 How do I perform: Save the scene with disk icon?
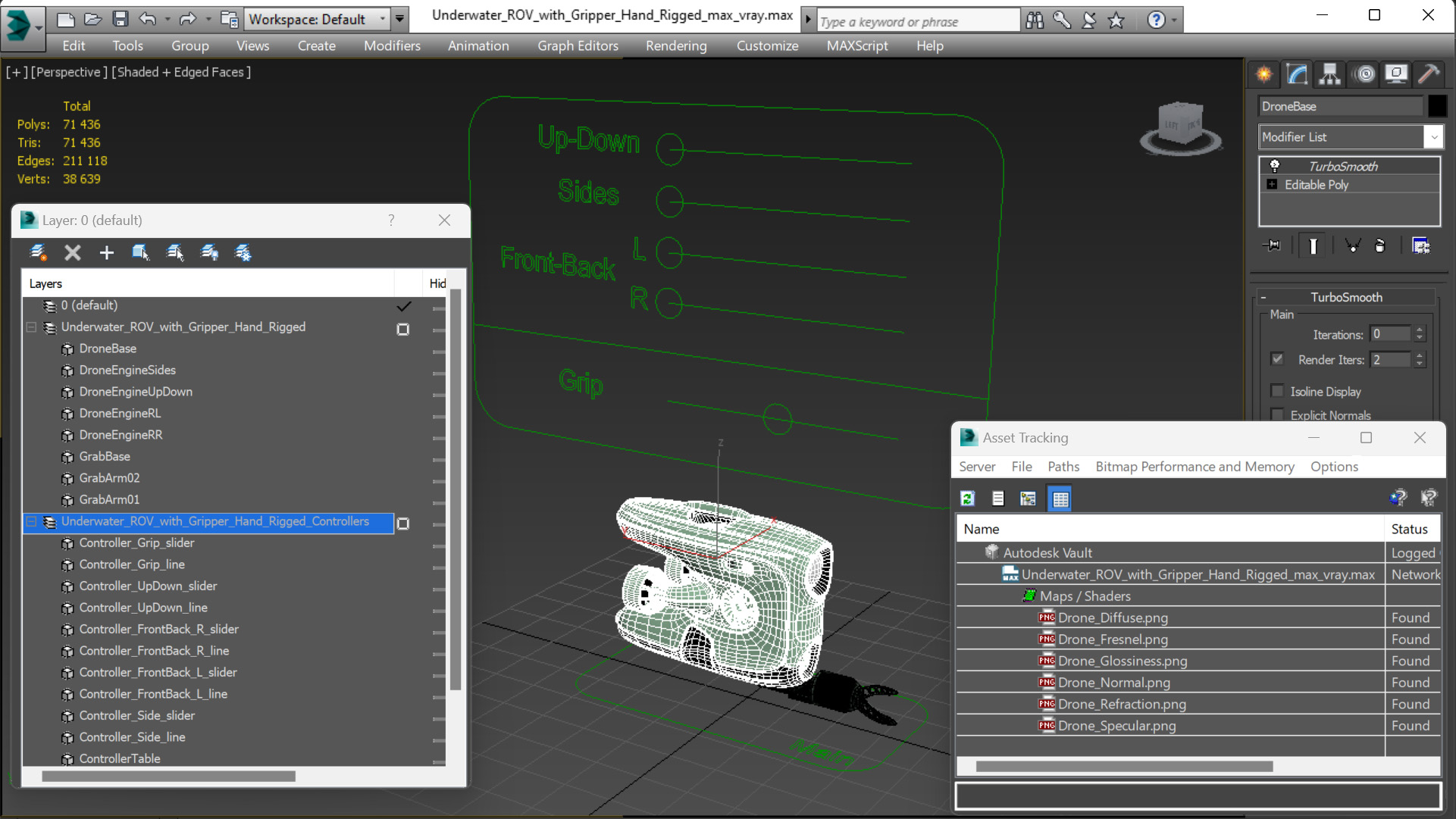(x=120, y=19)
